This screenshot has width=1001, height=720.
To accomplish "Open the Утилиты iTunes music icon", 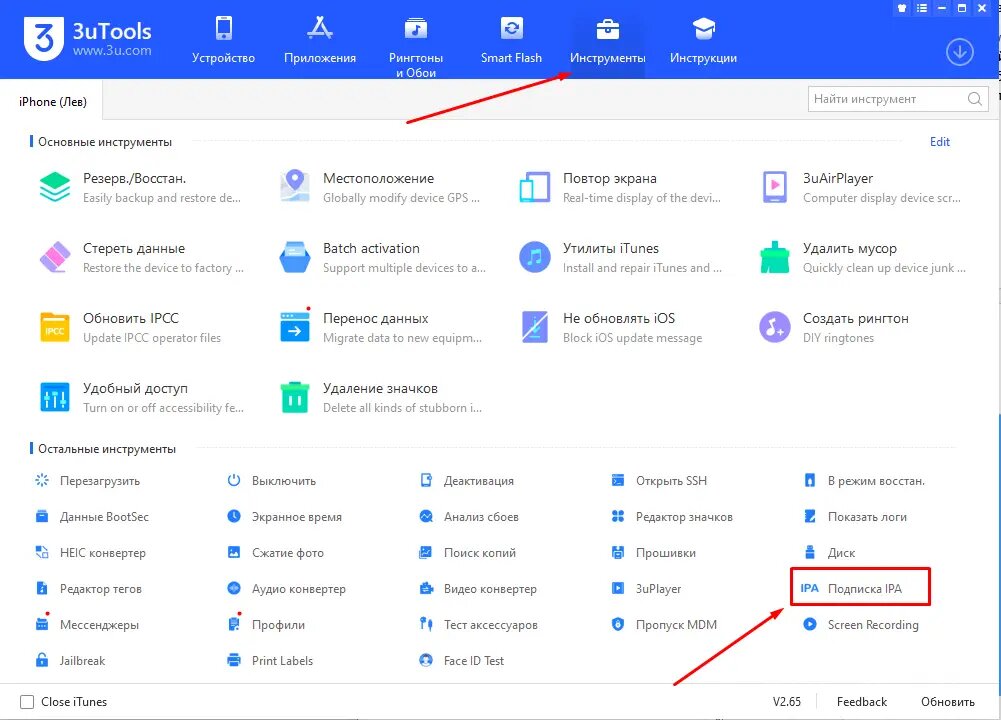I will click(x=534, y=257).
